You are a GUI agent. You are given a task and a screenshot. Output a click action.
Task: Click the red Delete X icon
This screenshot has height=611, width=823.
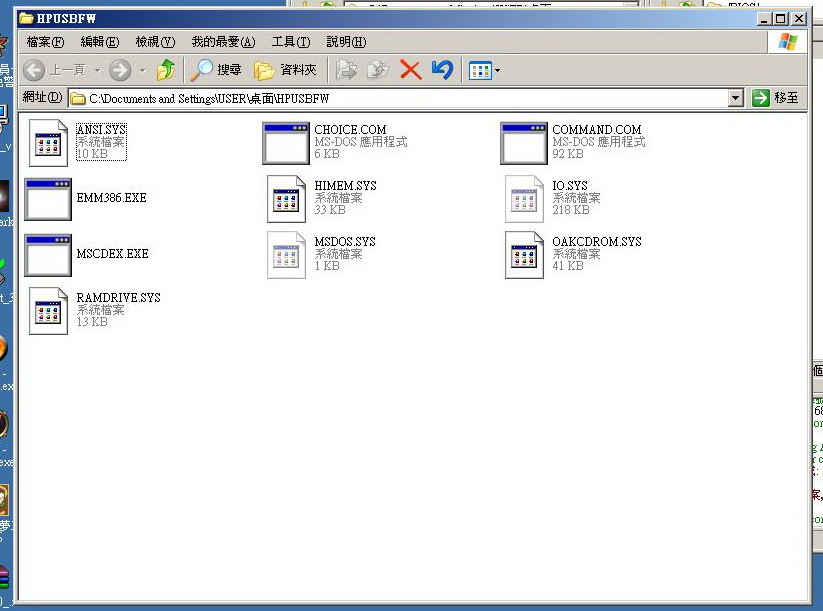(x=410, y=70)
